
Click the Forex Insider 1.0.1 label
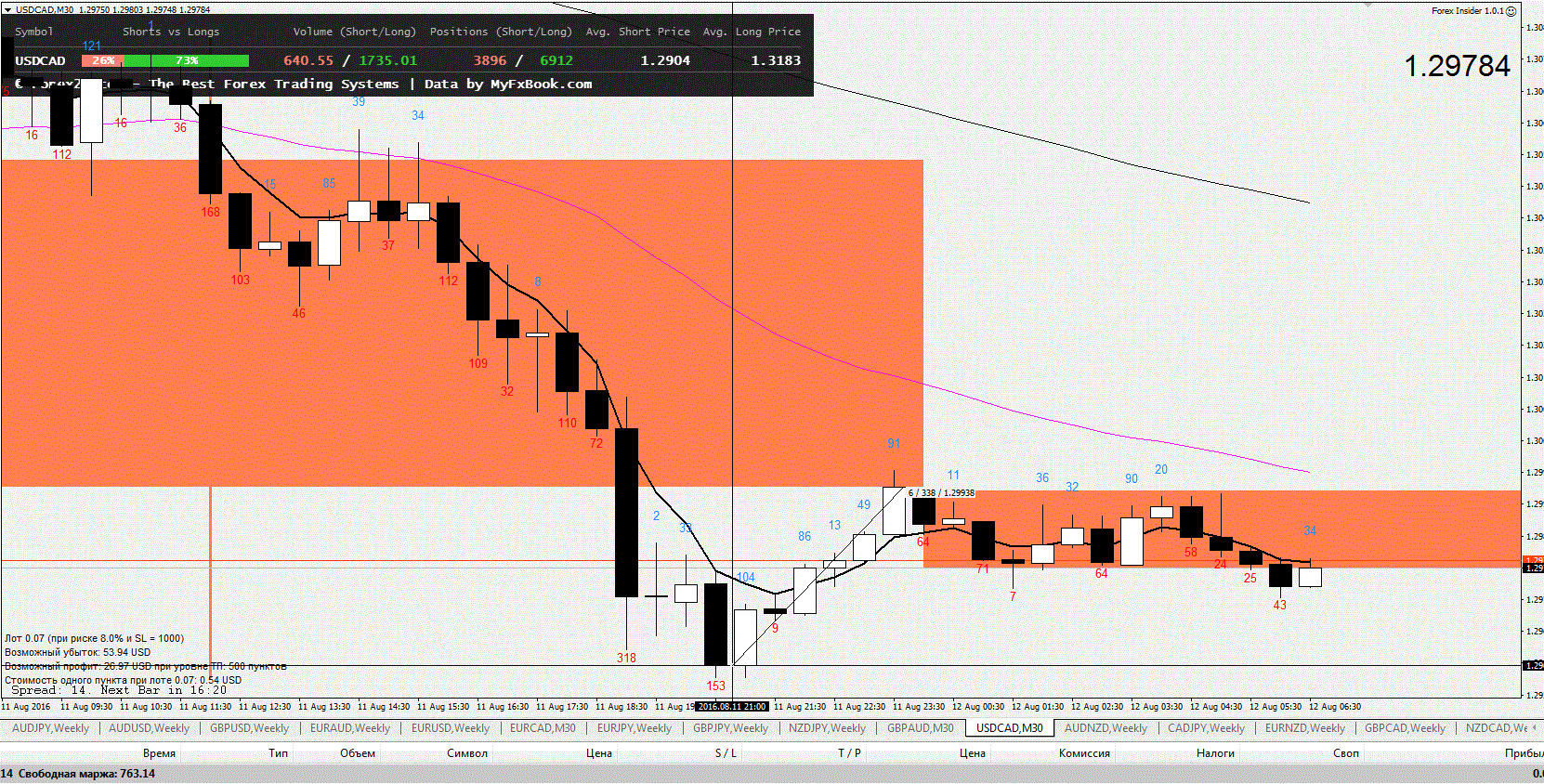click(1467, 11)
